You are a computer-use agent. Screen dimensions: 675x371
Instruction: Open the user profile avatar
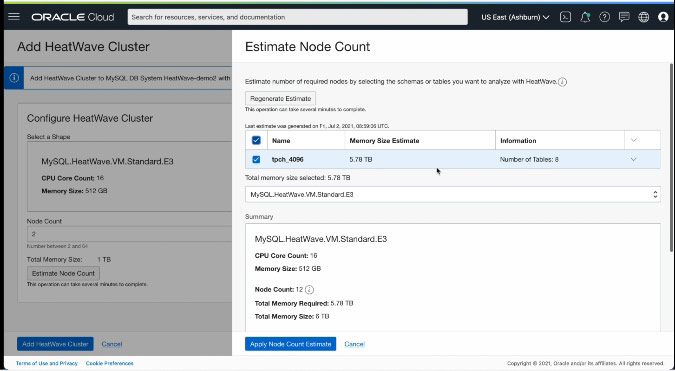tap(663, 17)
